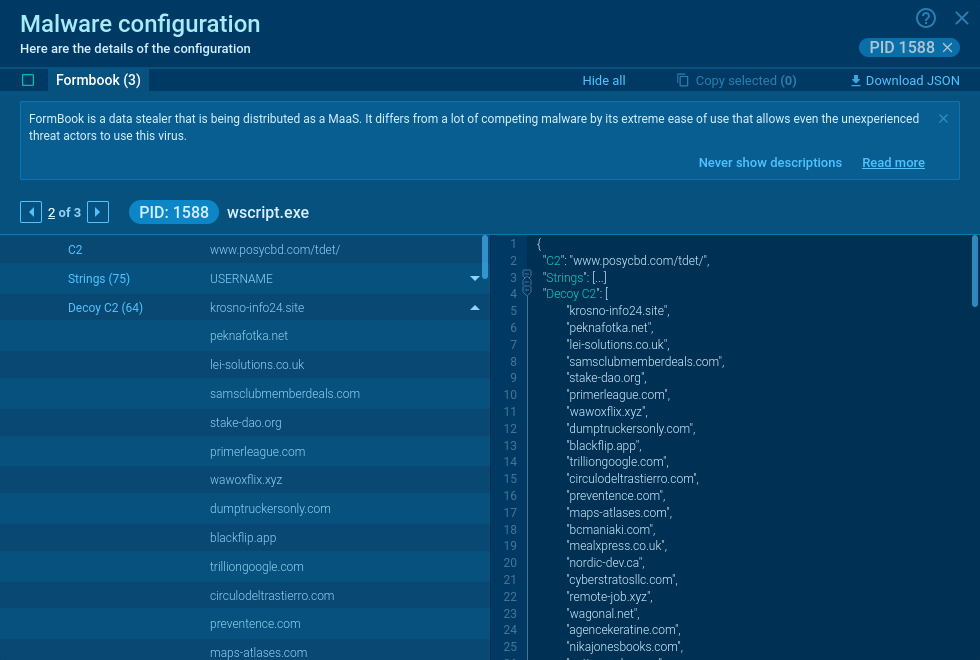
Task: Click the Copy selected icon
Action: tap(683, 81)
